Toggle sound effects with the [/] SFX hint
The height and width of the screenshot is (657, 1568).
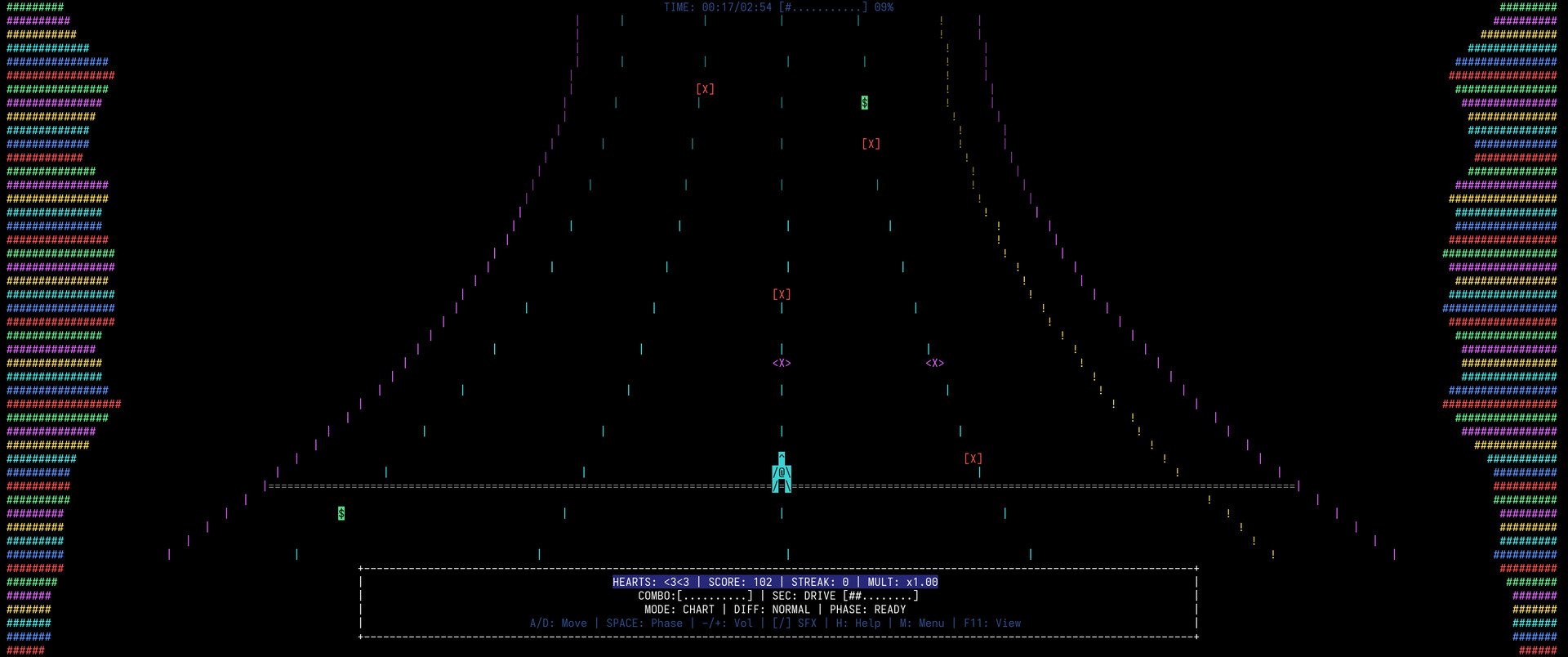coord(794,623)
